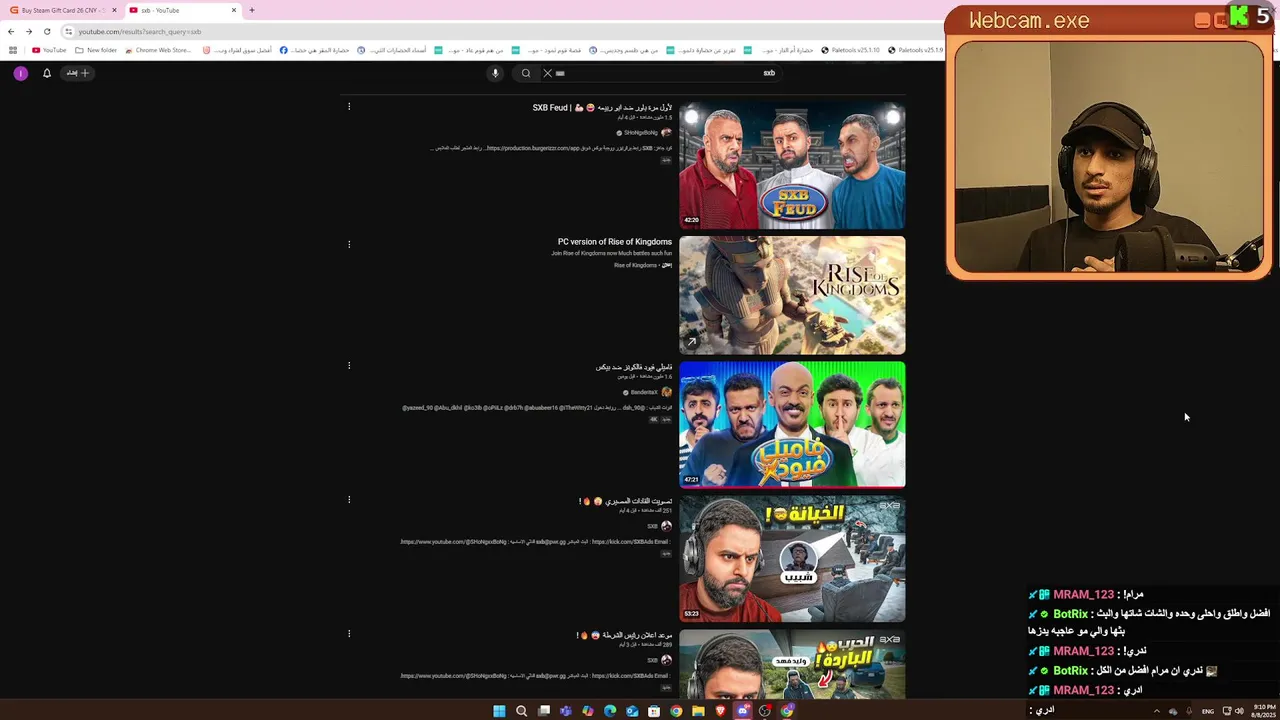This screenshot has width=1280, height=720.
Task: Click the browser back arrow
Action: [11, 31]
